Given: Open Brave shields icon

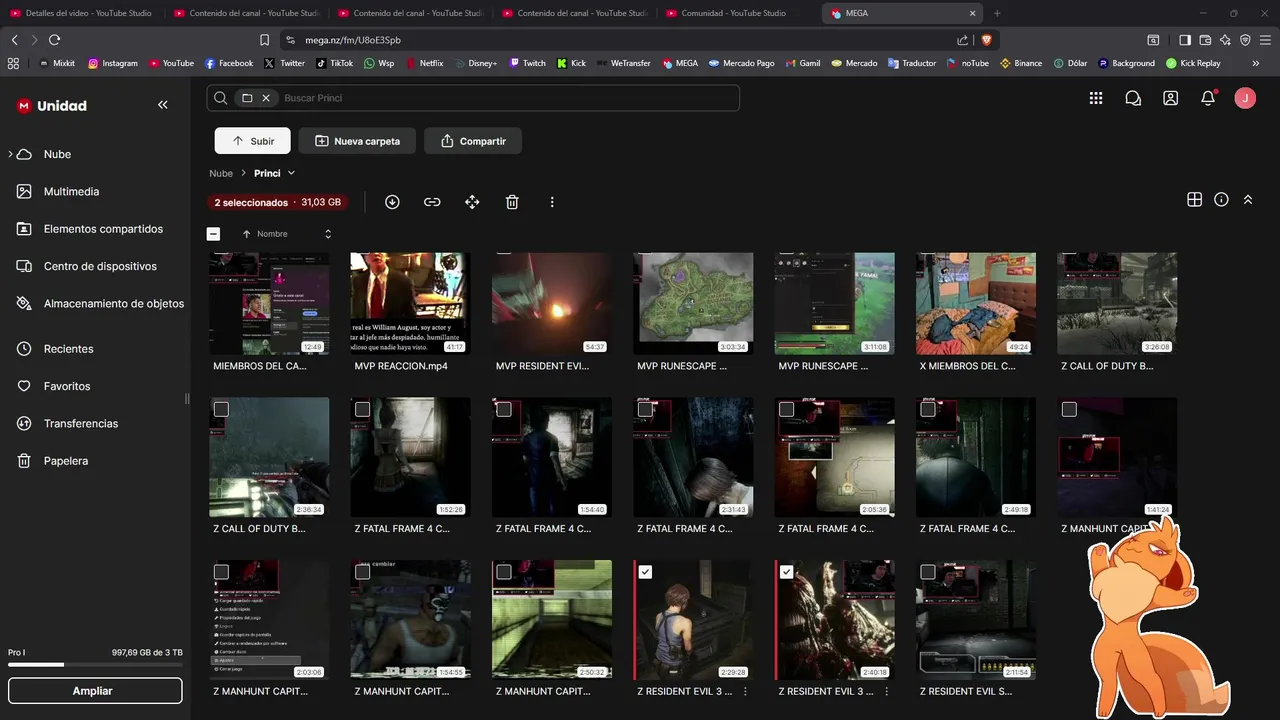Looking at the screenshot, I should [986, 40].
